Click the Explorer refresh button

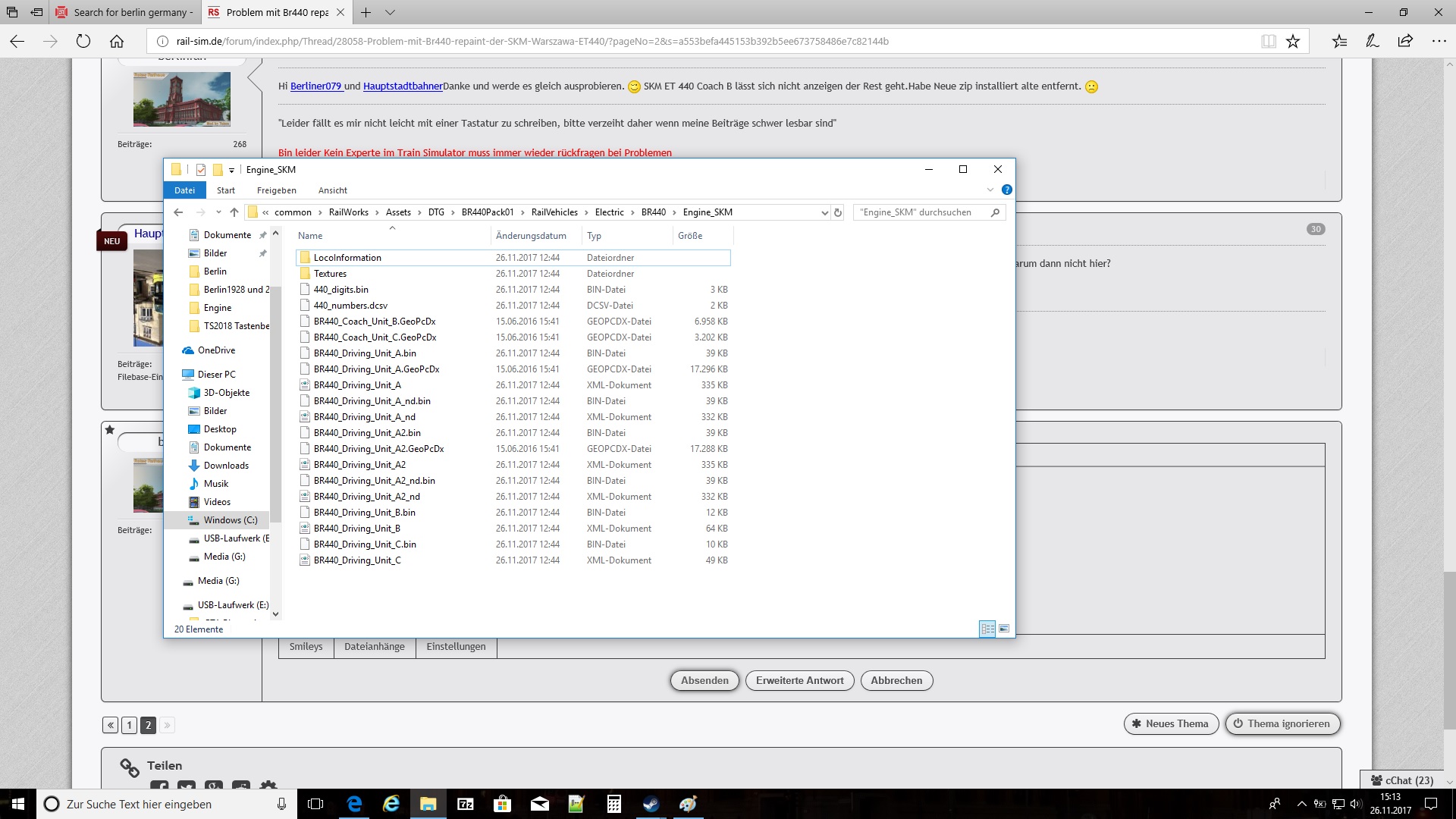coord(838,212)
